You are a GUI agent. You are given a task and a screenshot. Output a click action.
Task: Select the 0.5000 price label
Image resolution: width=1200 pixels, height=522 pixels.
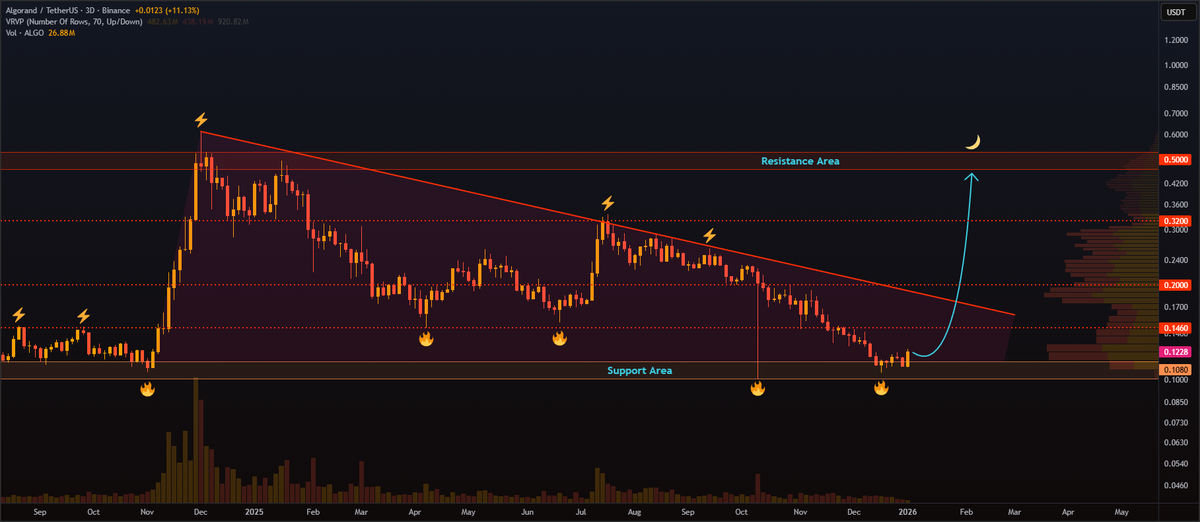1174,160
